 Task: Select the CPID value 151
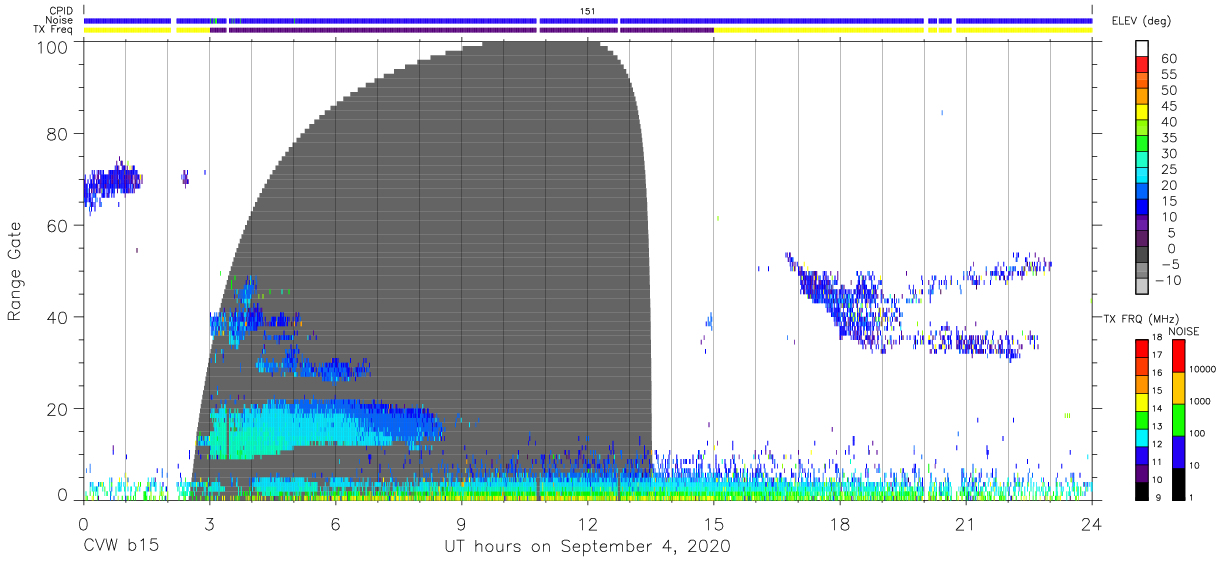[x=588, y=11]
